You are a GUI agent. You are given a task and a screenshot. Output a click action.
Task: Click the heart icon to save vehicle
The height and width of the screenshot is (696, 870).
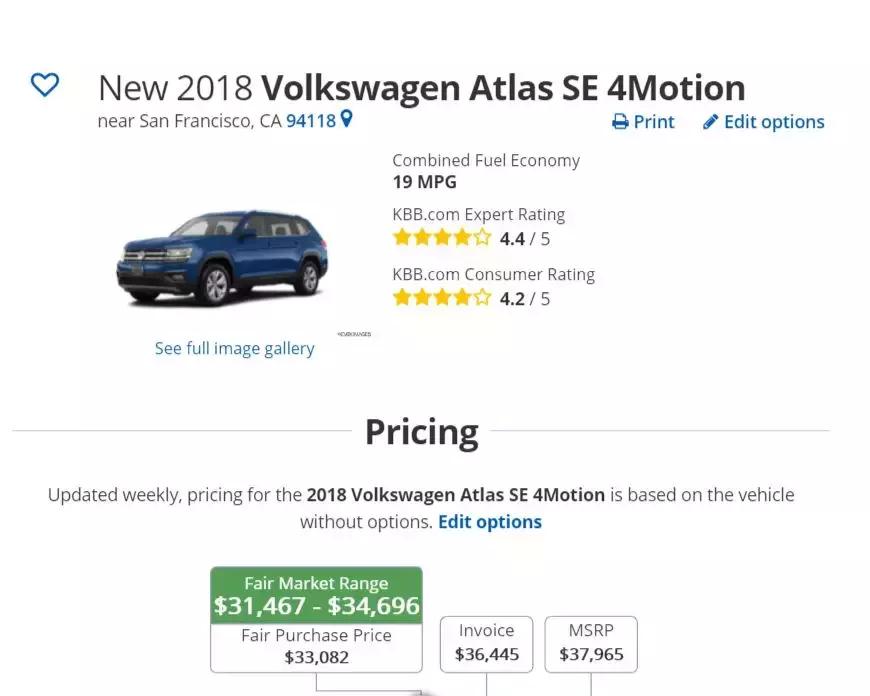coord(45,85)
